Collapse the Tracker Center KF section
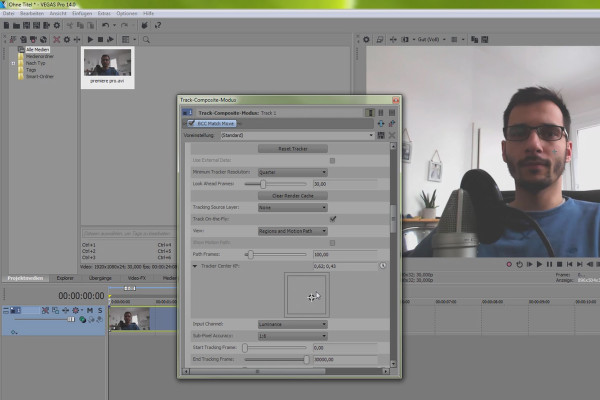This screenshot has height=400, width=600. click(x=195, y=266)
